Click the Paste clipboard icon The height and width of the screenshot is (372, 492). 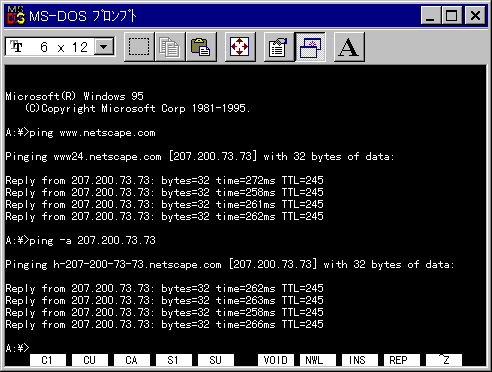(201, 47)
